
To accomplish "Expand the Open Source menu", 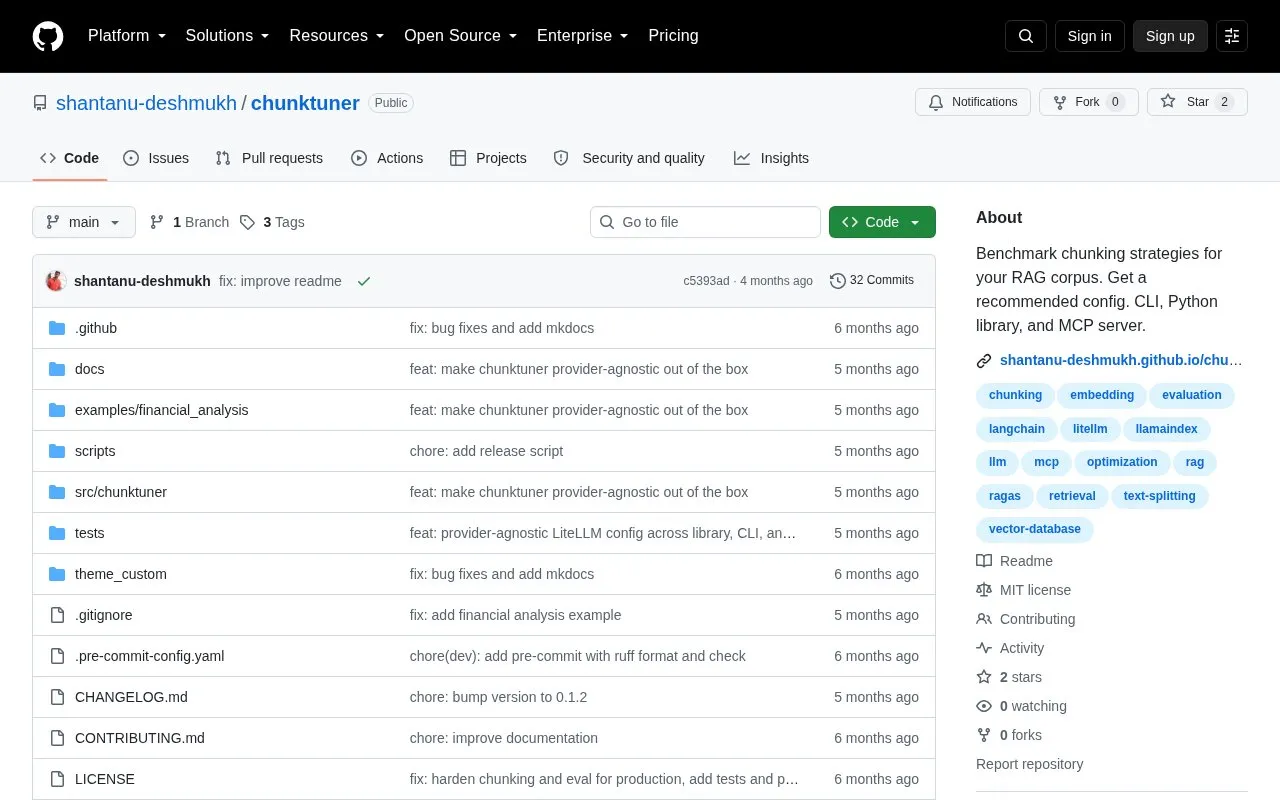I will point(461,36).
